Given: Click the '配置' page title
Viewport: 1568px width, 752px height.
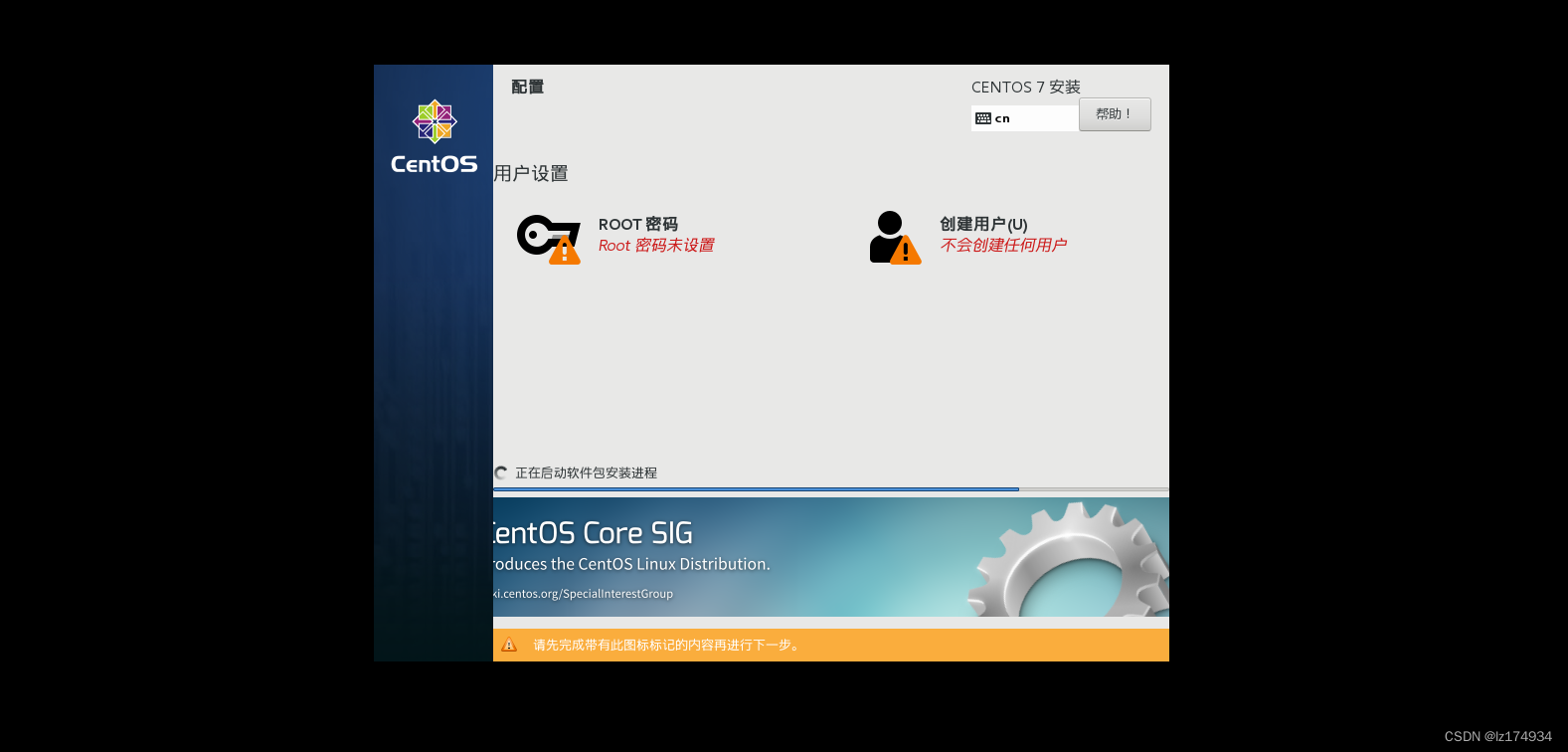Looking at the screenshot, I should pyautogui.click(x=528, y=87).
